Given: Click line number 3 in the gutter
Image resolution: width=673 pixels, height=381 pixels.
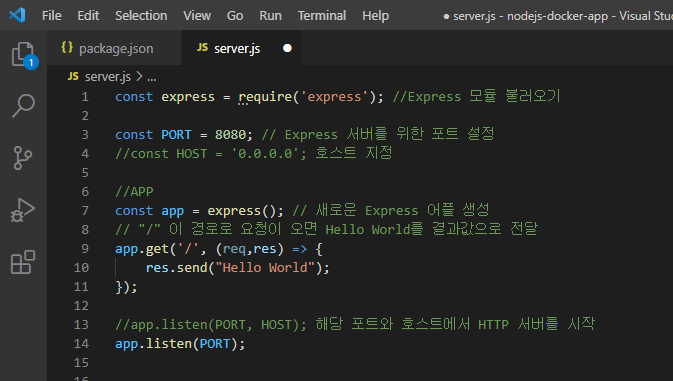Looking at the screenshot, I should [x=85, y=135].
